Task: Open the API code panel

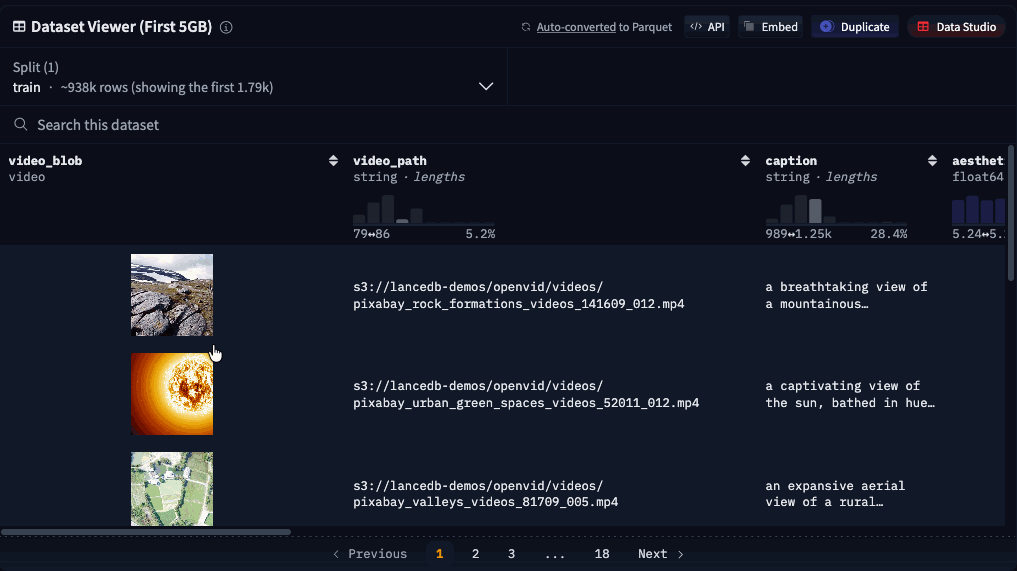Action: pyautogui.click(x=707, y=27)
